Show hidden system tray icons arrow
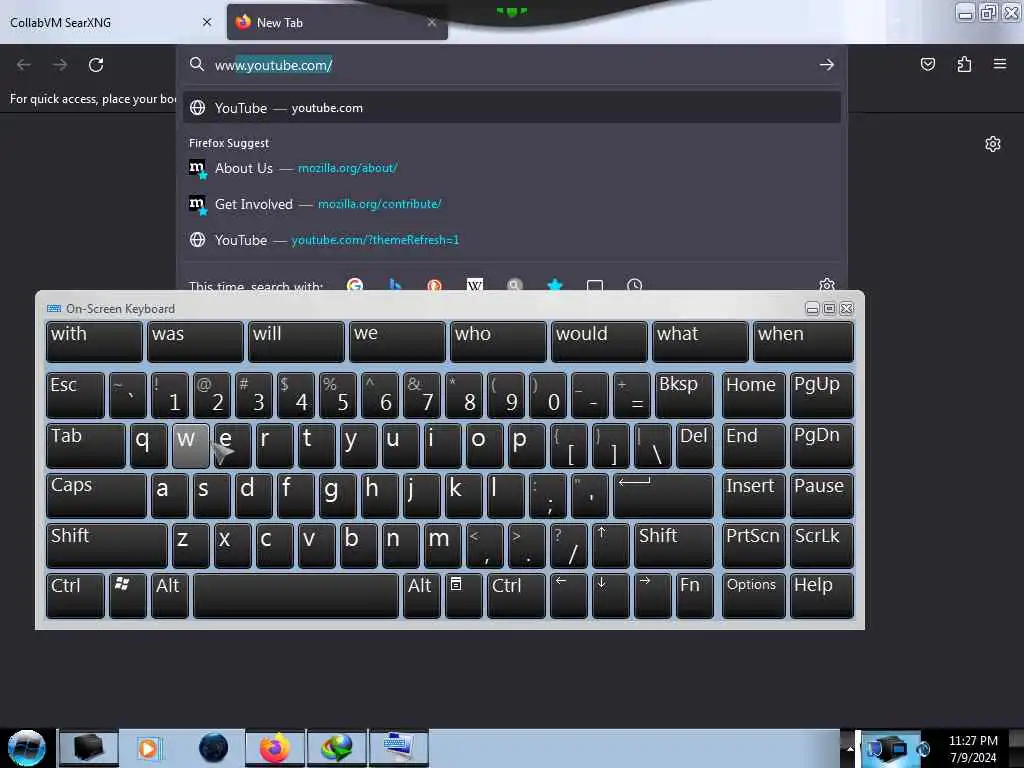The image size is (1024, 768). coord(850,748)
